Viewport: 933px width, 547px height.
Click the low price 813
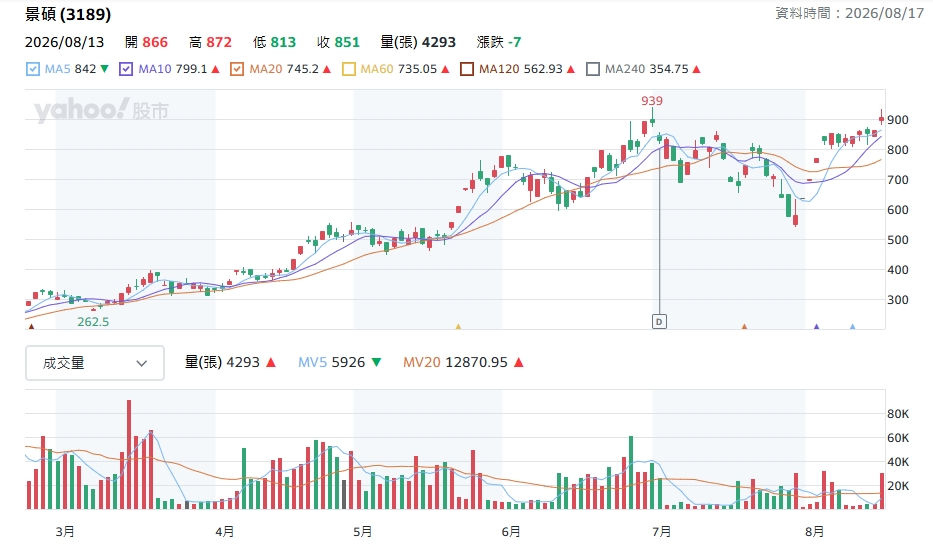(x=283, y=42)
